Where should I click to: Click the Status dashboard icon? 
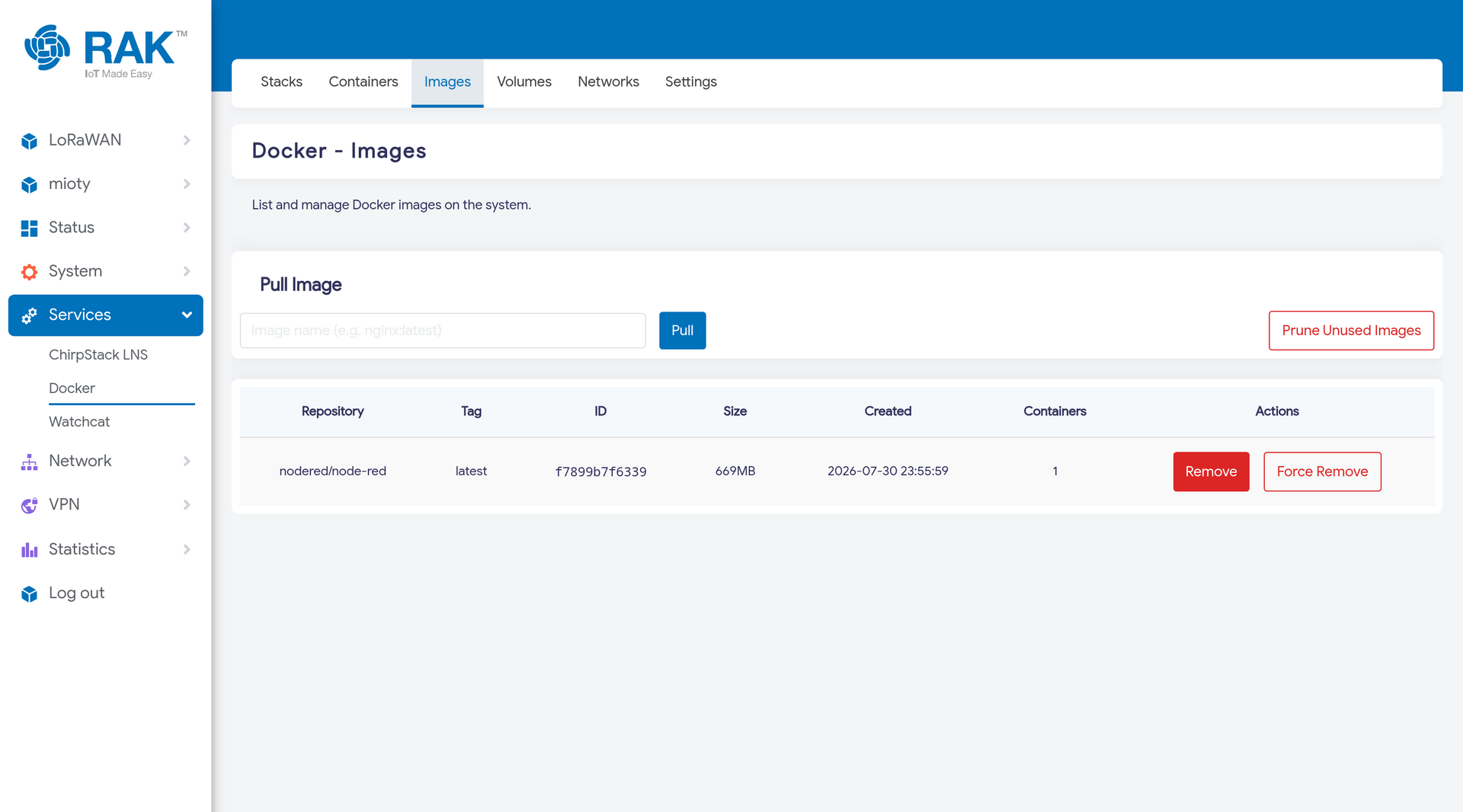click(29, 228)
